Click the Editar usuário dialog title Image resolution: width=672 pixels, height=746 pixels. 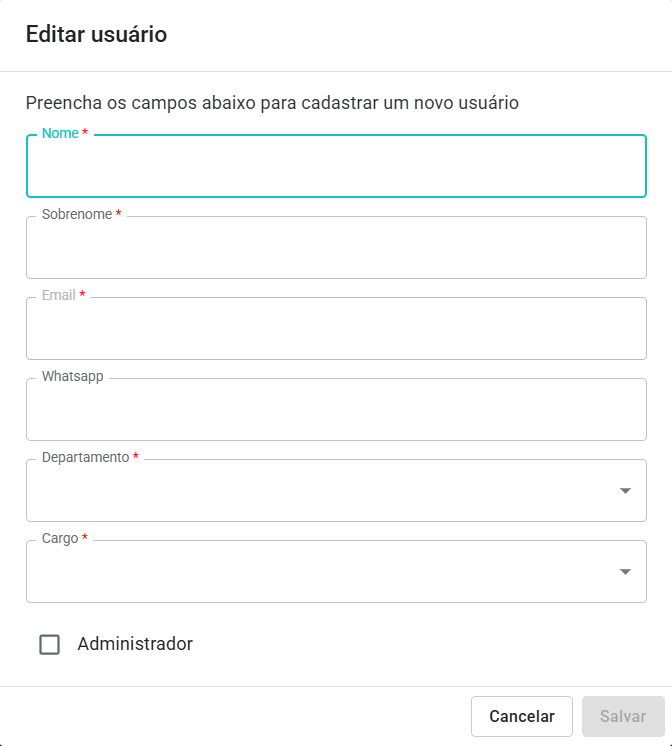pos(96,35)
